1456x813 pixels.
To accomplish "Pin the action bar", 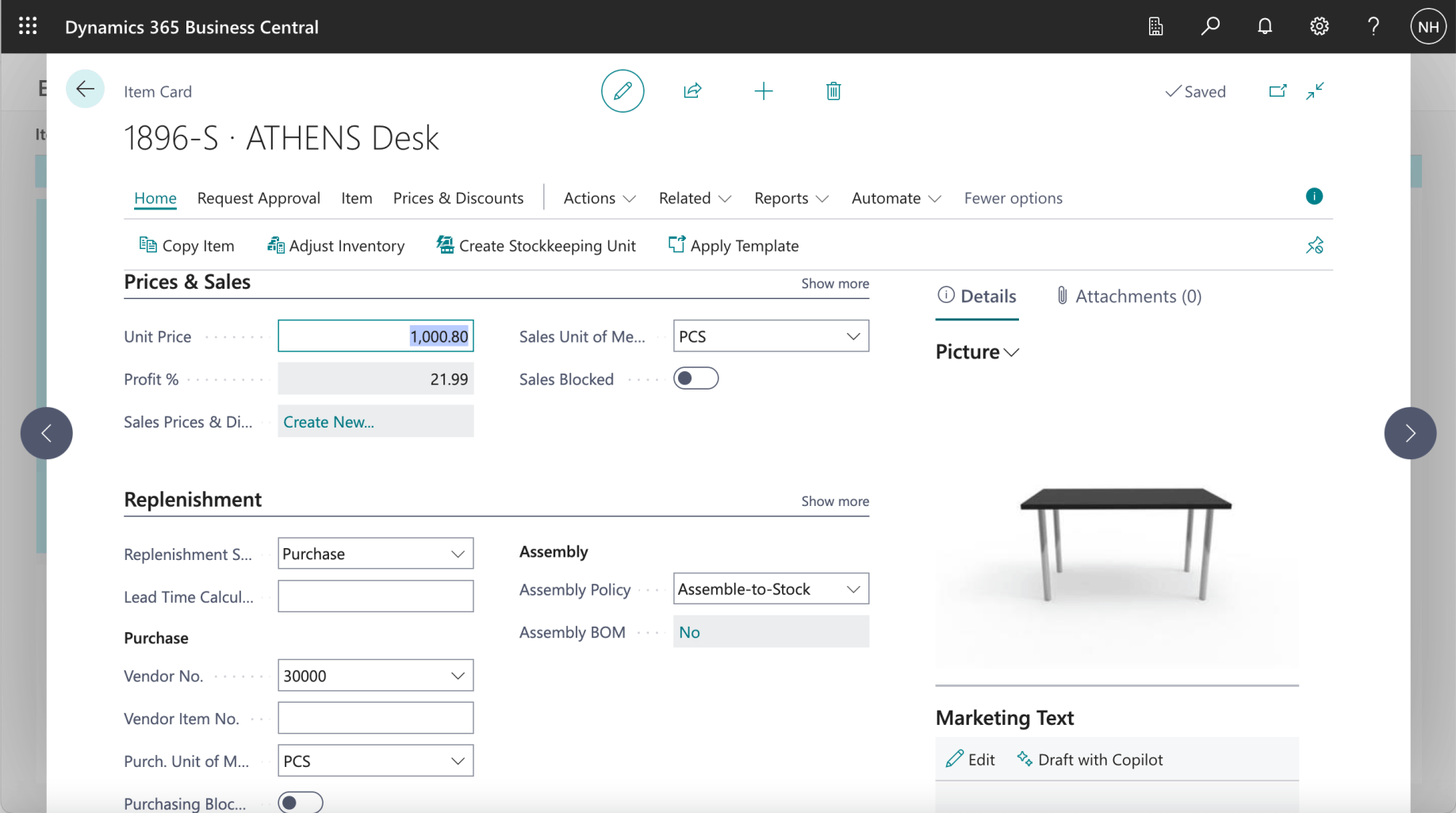I will [x=1315, y=245].
